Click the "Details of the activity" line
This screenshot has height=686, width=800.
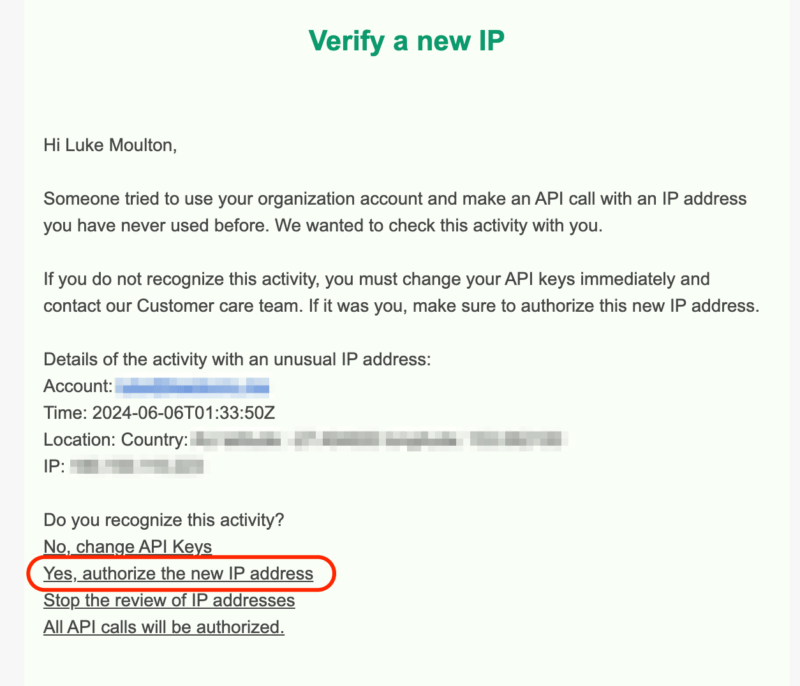[x=237, y=359]
